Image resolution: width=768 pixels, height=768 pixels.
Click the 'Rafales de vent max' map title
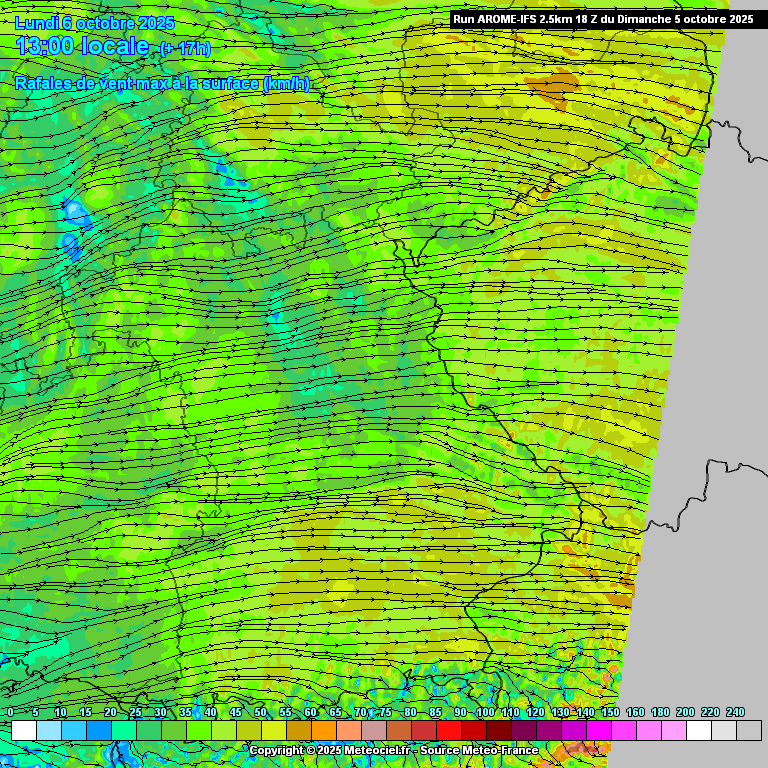click(162, 84)
